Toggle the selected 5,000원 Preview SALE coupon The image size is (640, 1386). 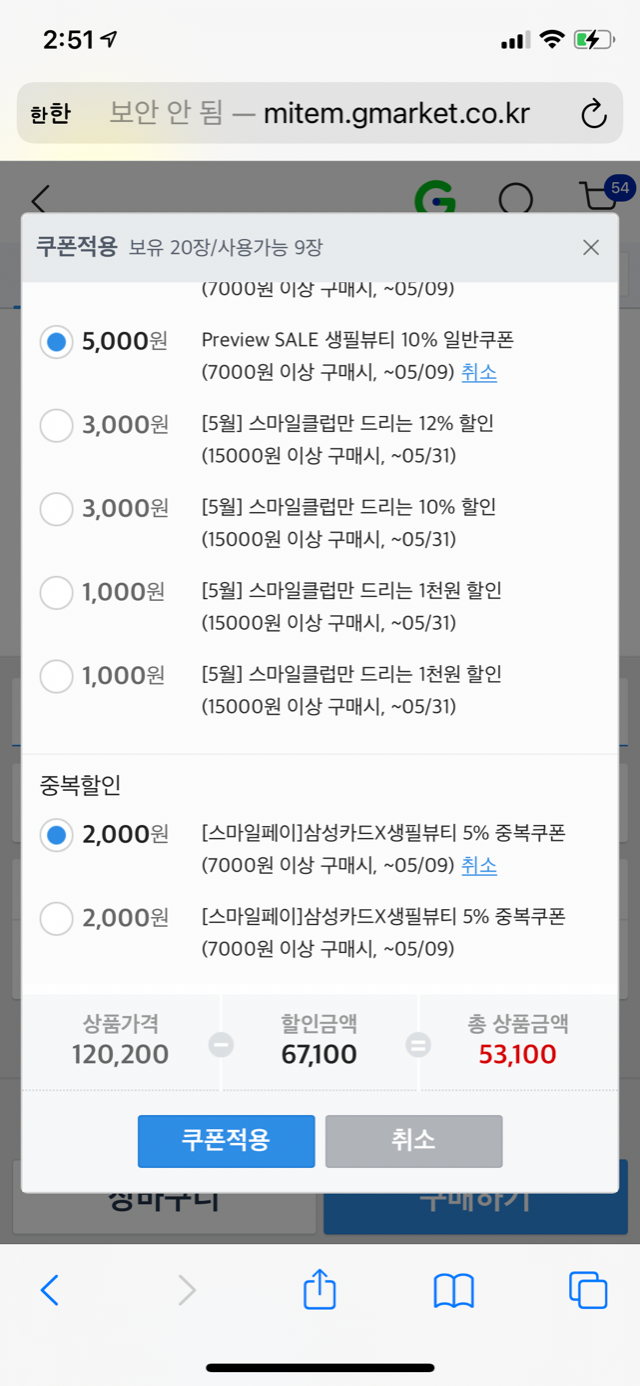click(56, 342)
